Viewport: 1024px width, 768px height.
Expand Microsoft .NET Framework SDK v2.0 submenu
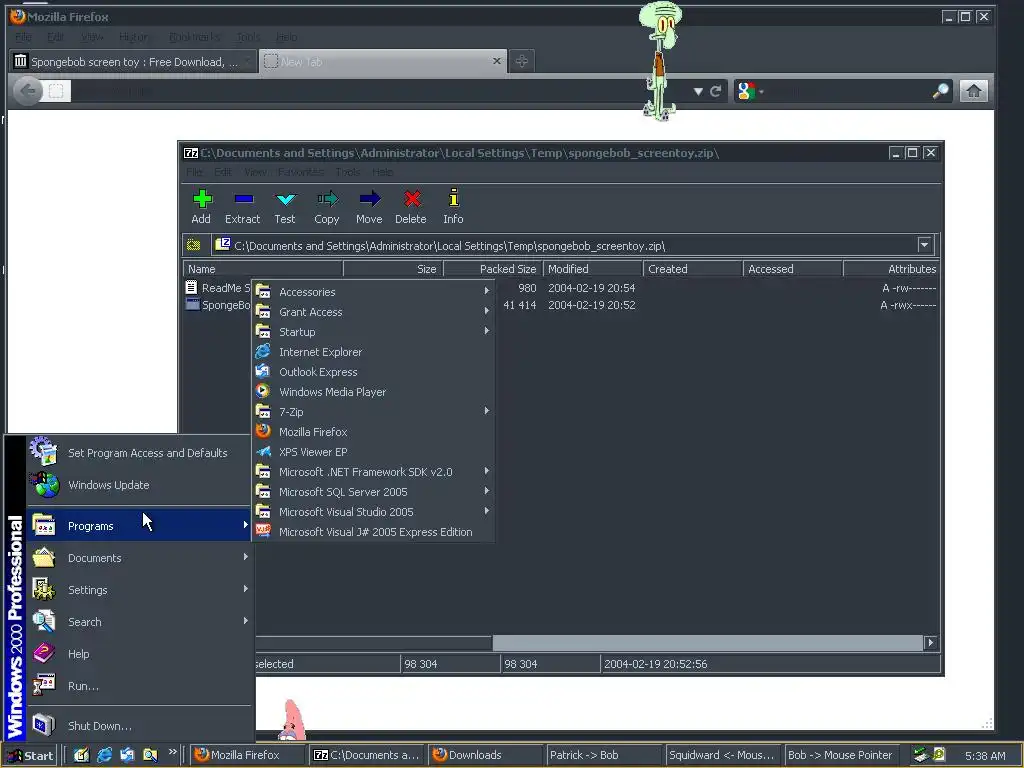point(373,472)
